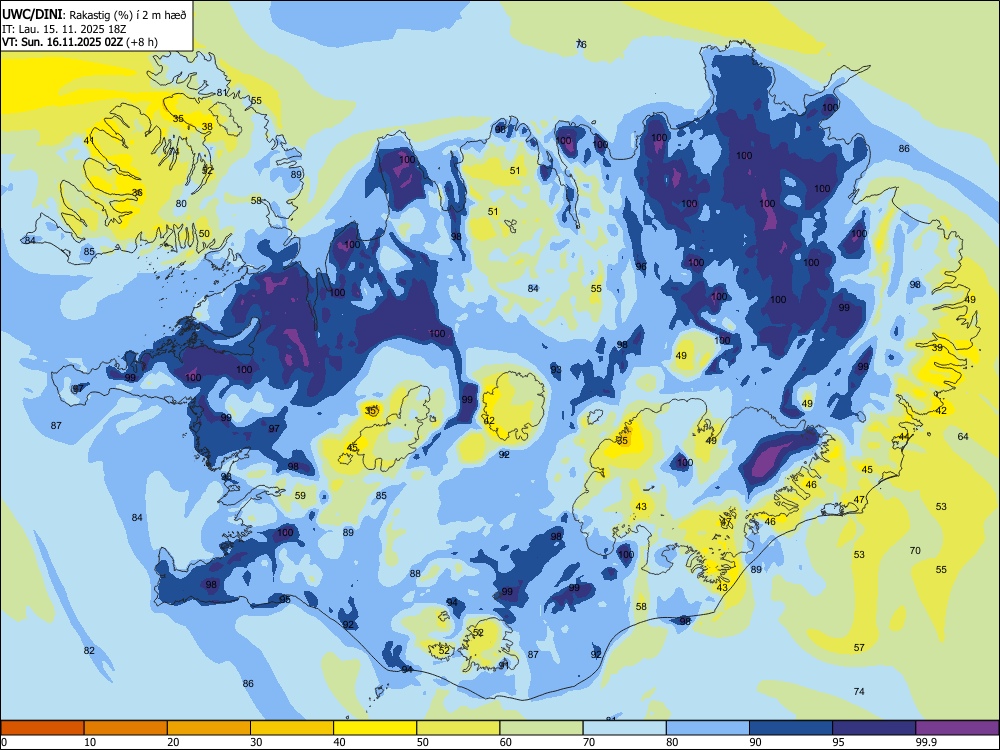Click the '(+8 h)' forecast offset text

click(x=142, y=42)
